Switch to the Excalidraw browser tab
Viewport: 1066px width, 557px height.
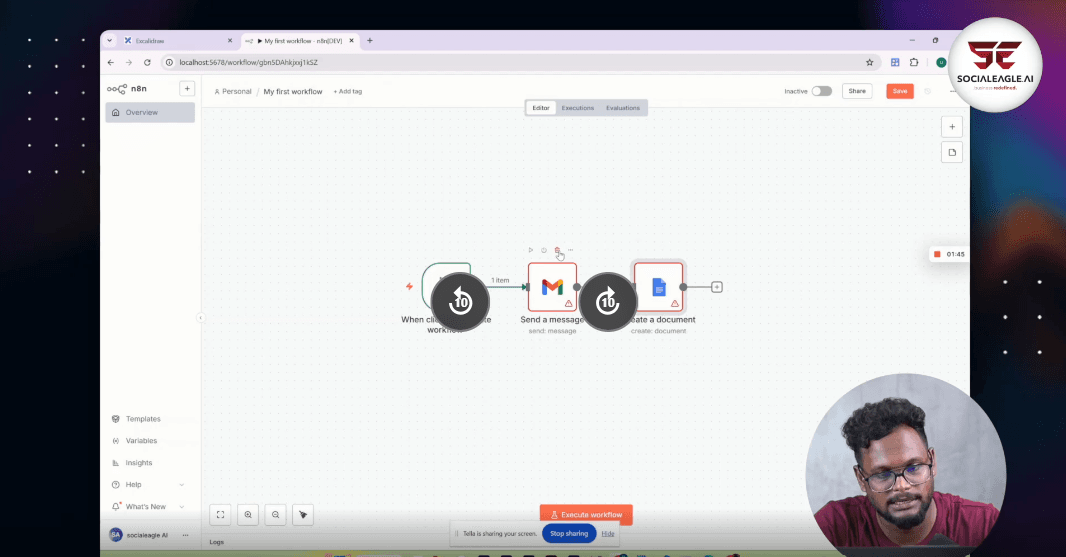(178, 41)
